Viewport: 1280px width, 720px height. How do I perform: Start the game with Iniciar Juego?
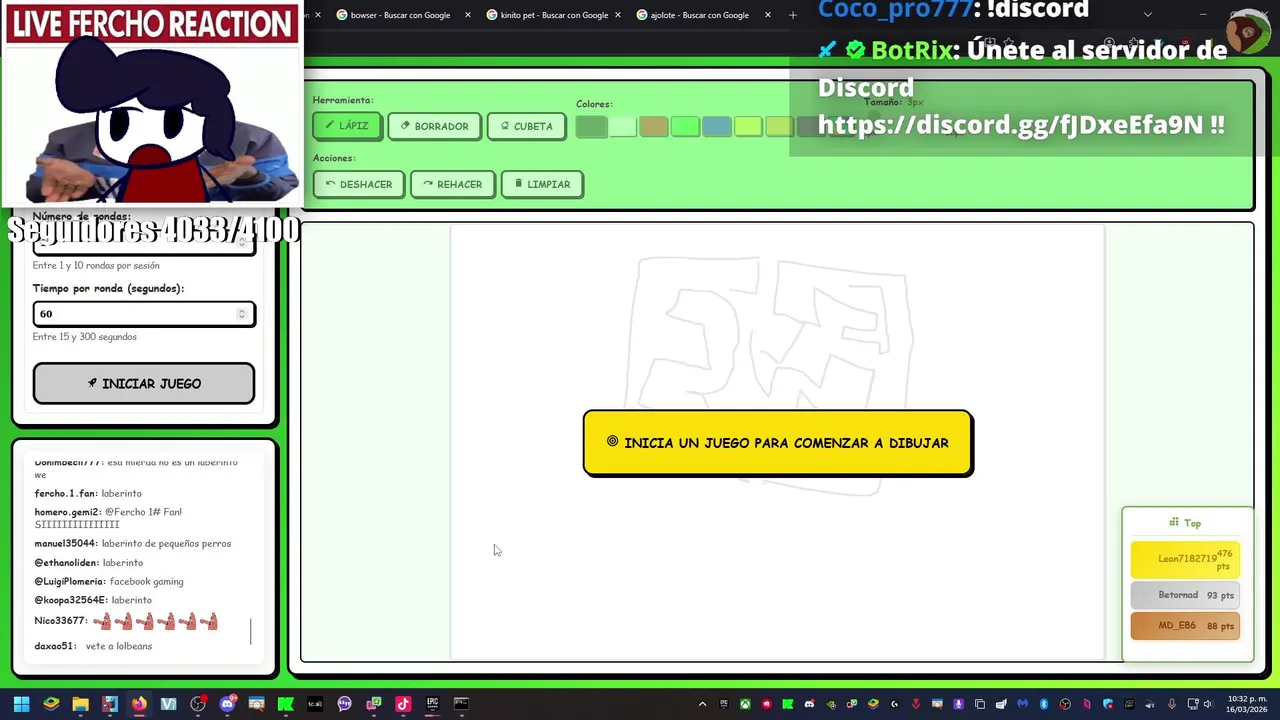pyautogui.click(x=144, y=383)
